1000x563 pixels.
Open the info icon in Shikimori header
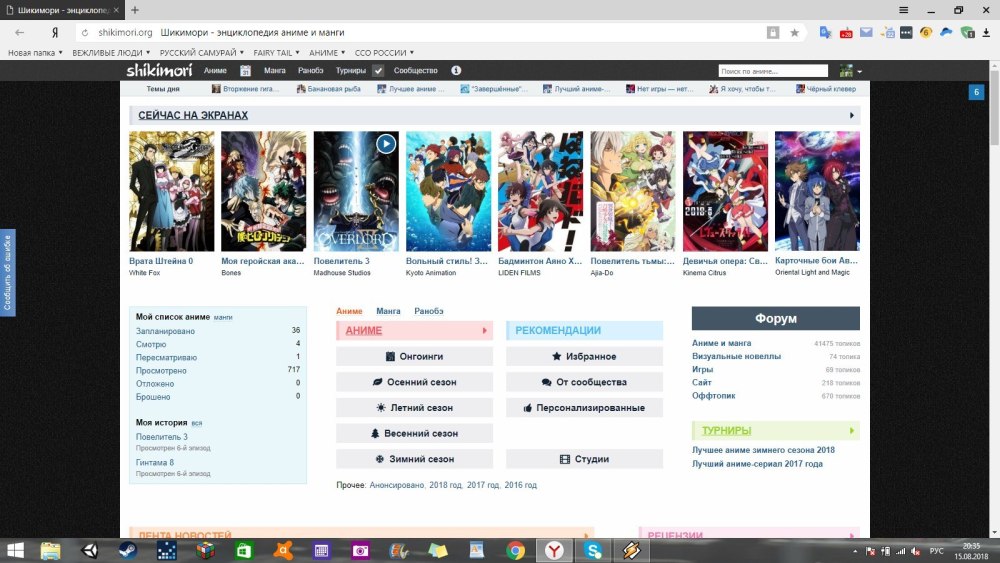[x=456, y=71]
